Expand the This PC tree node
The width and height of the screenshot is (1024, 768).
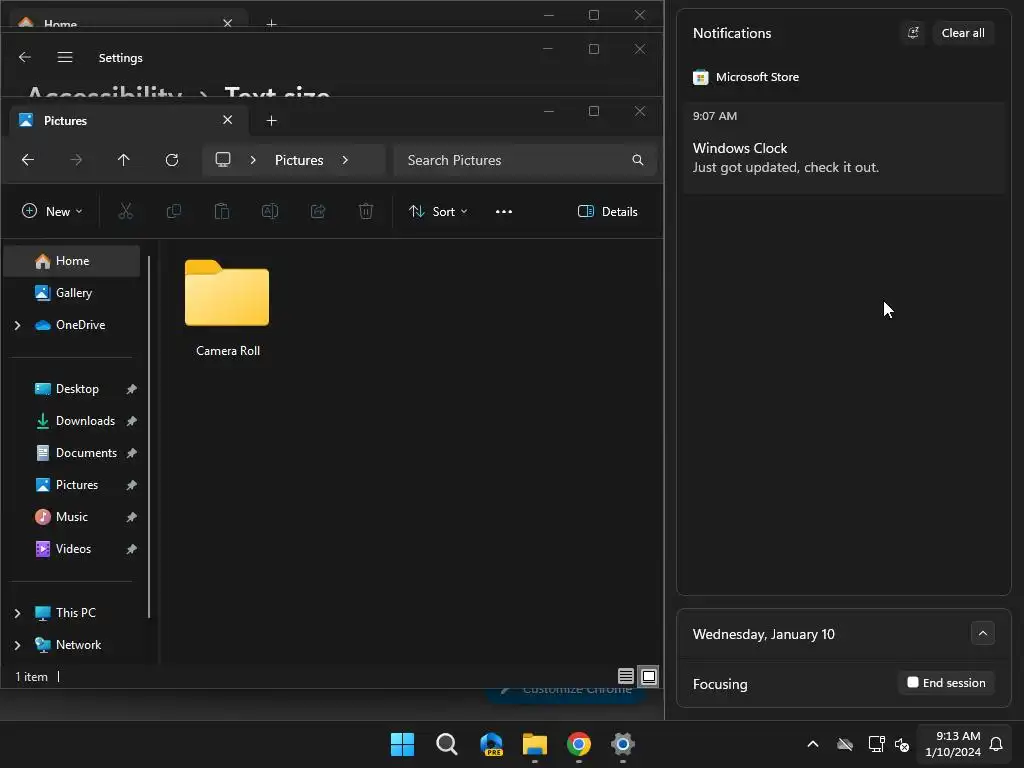click(18, 613)
